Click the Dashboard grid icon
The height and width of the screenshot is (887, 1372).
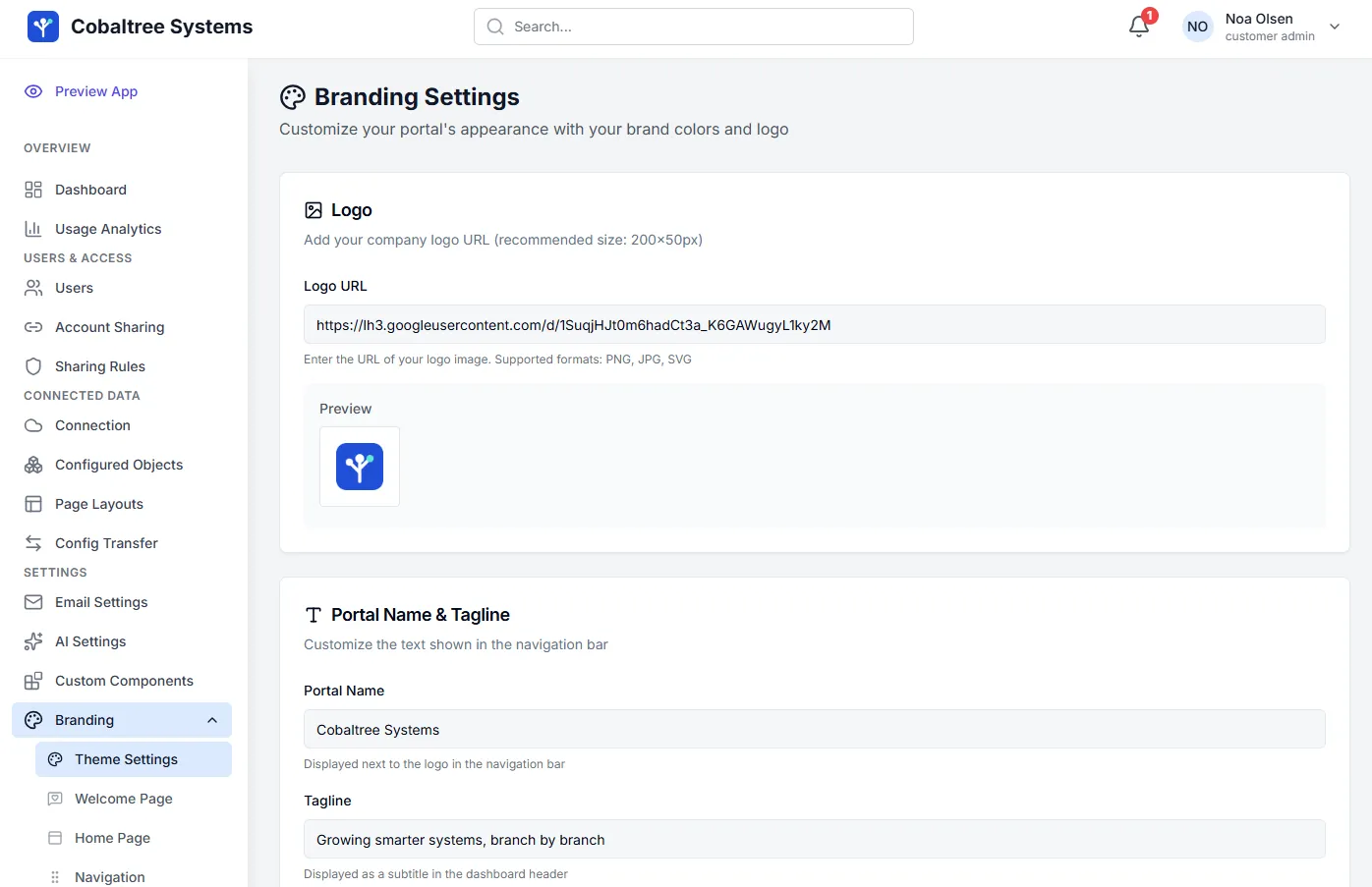click(x=33, y=190)
